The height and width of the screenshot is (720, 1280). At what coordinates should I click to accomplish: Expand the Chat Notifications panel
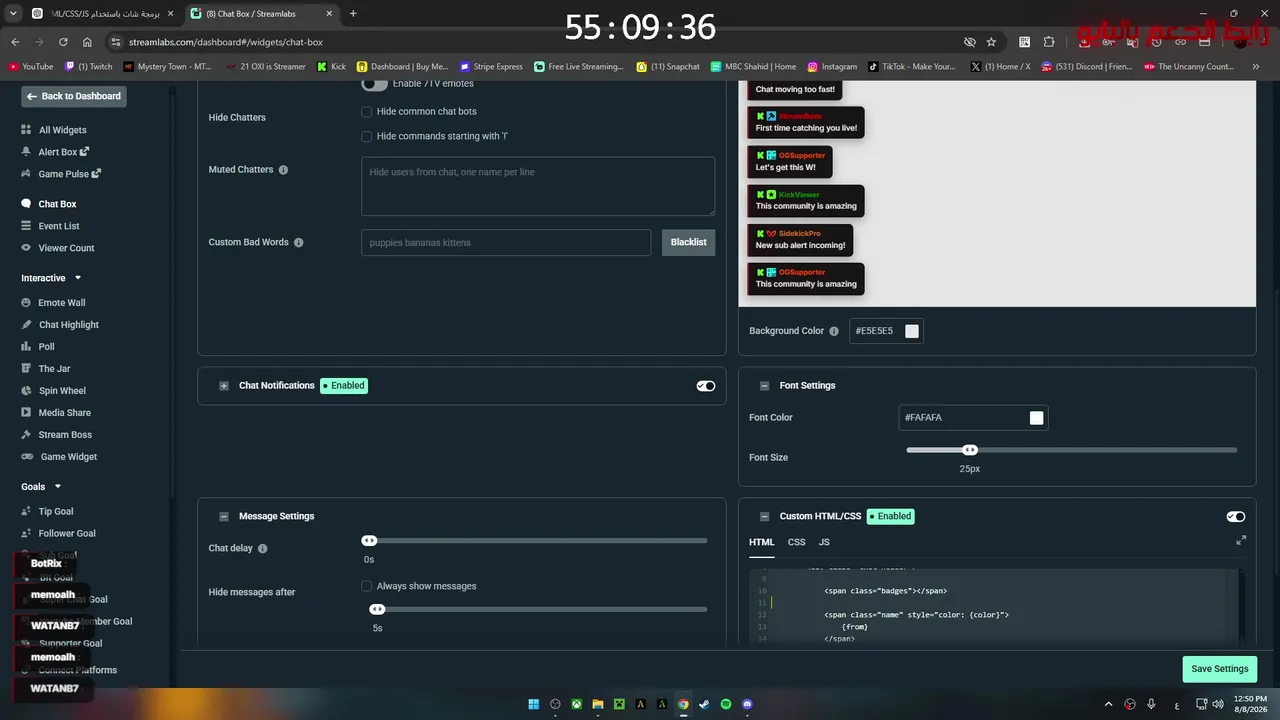click(x=224, y=386)
